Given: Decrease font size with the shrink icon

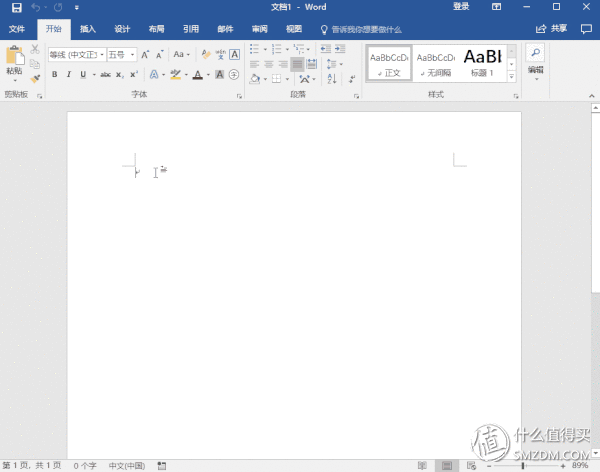Looking at the screenshot, I should point(160,55).
